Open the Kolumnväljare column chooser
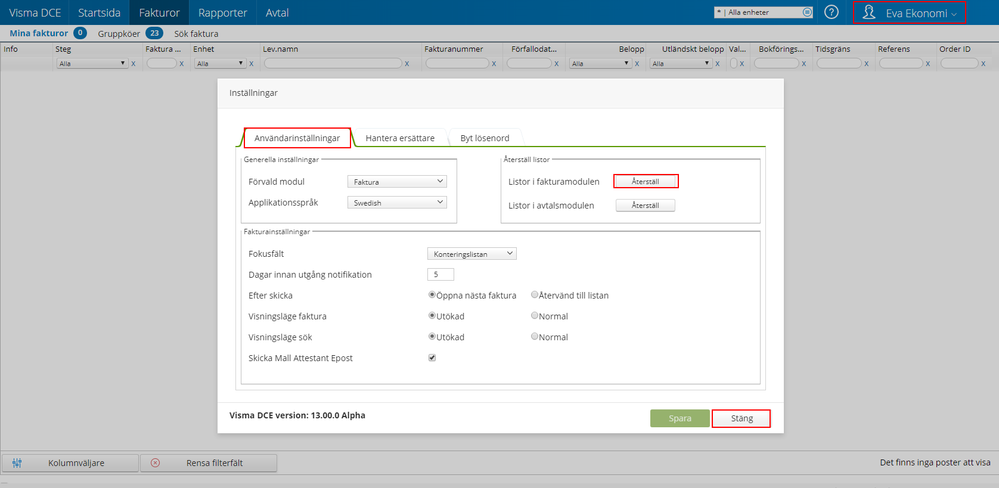Viewport: 999px width, 488px height. [69, 463]
